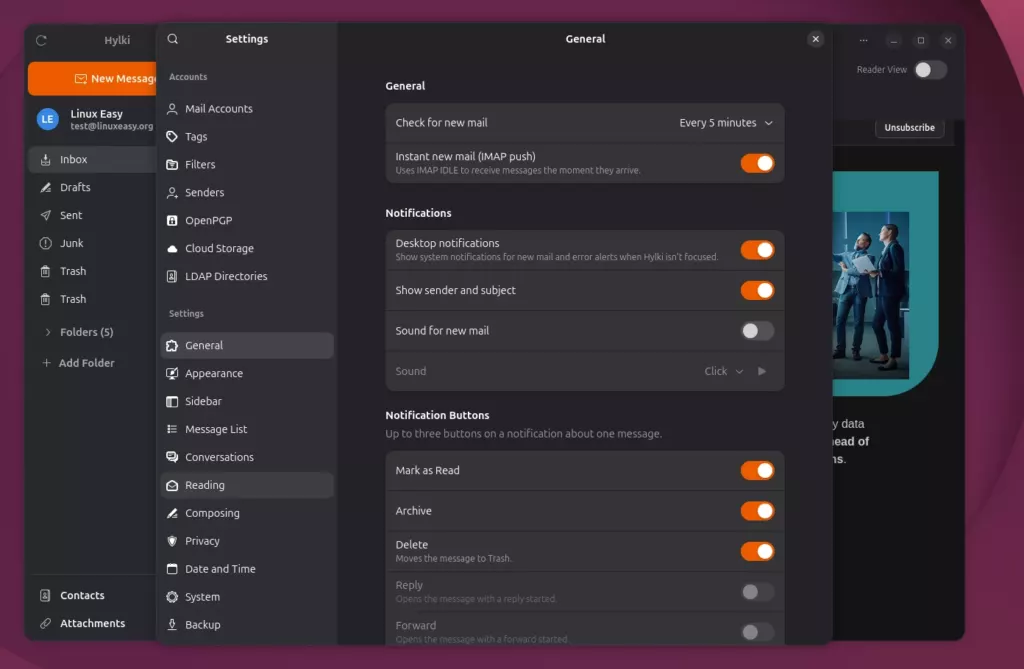Open the Sound selection dropdown
The height and width of the screenshot is (669, 1024).
(724, 371)
